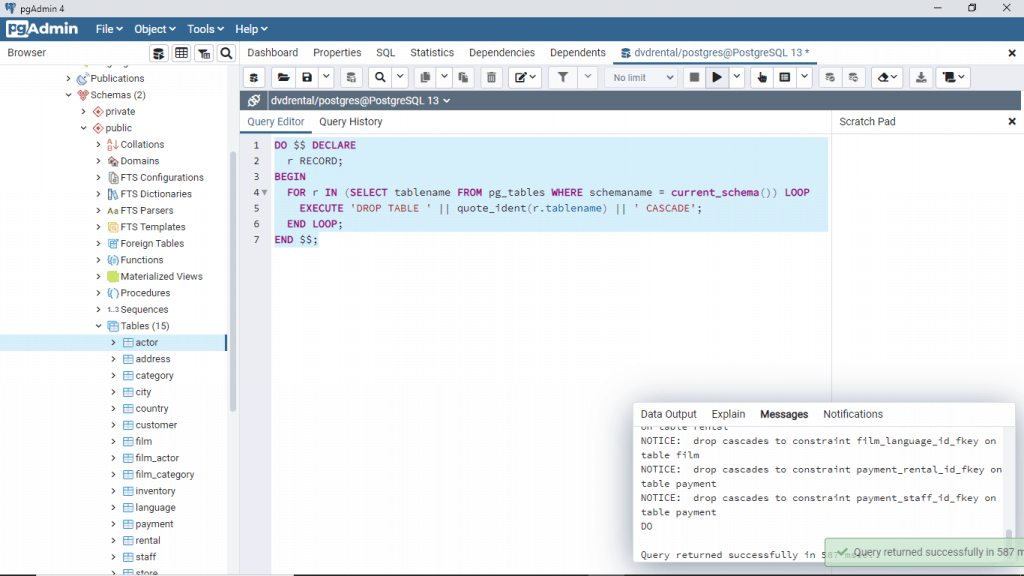The height and width of the screenshot is (576, 1024).
Task: Close the query tool tab panel
Action: click(1012, 53)
